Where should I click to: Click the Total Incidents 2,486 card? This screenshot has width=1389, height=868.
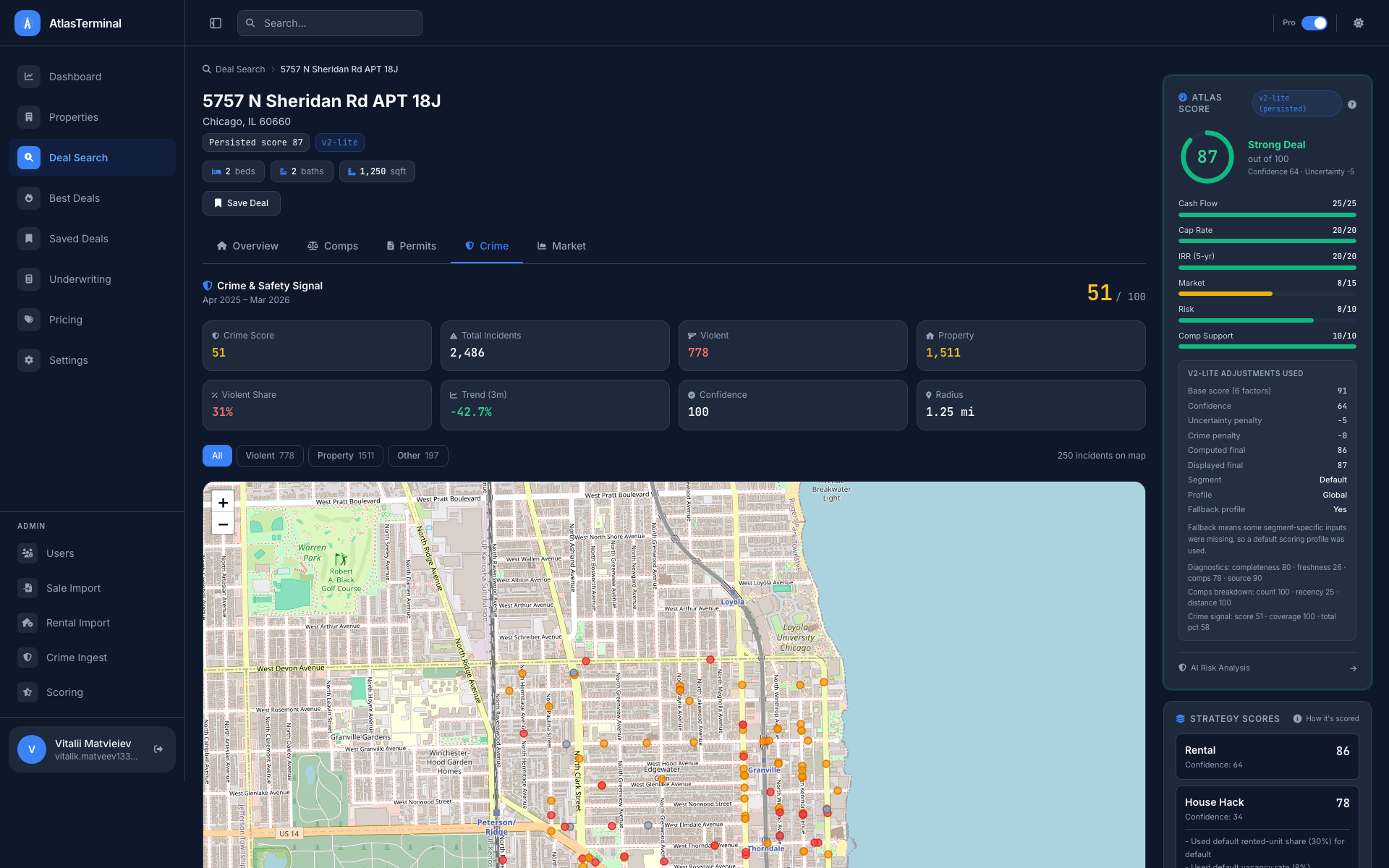tap(555, 346)
